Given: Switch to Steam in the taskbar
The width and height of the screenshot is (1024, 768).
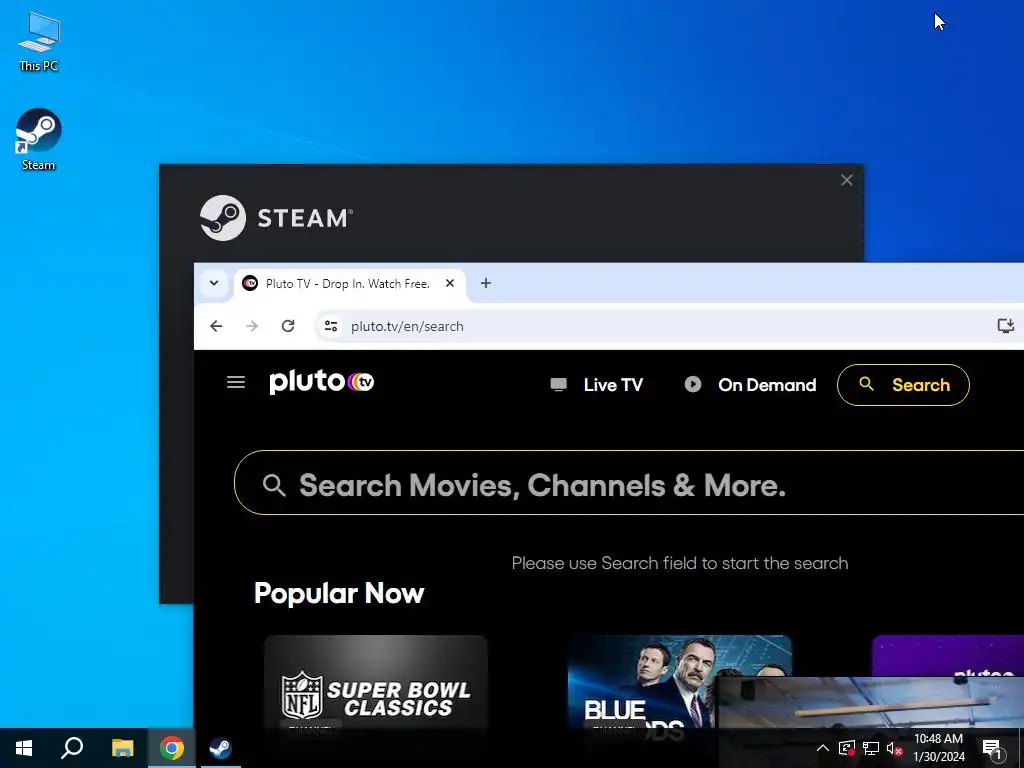Looking at the screenshot, I should click(220, 748).
